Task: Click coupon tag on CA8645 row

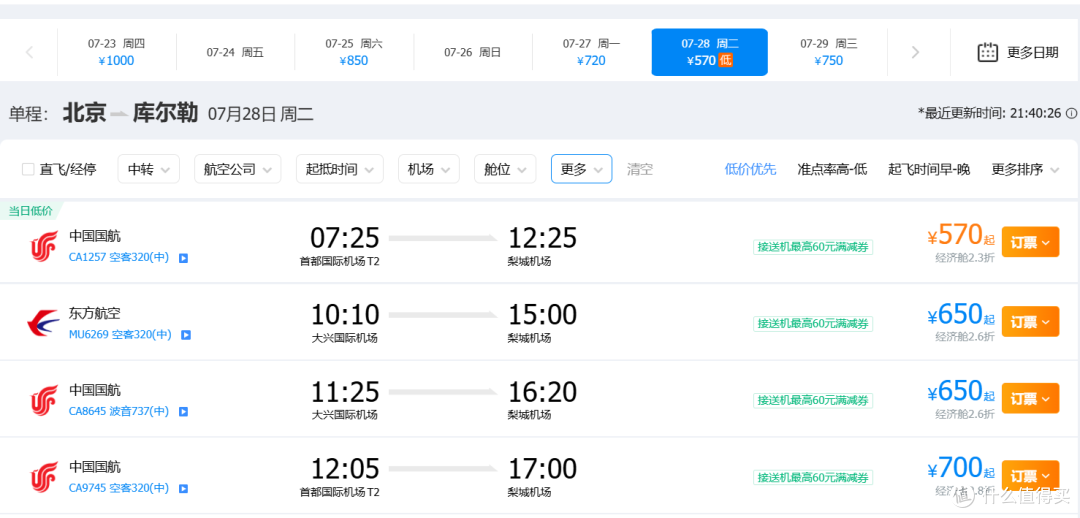Action: pyautogui.click(x=813, y=400)
